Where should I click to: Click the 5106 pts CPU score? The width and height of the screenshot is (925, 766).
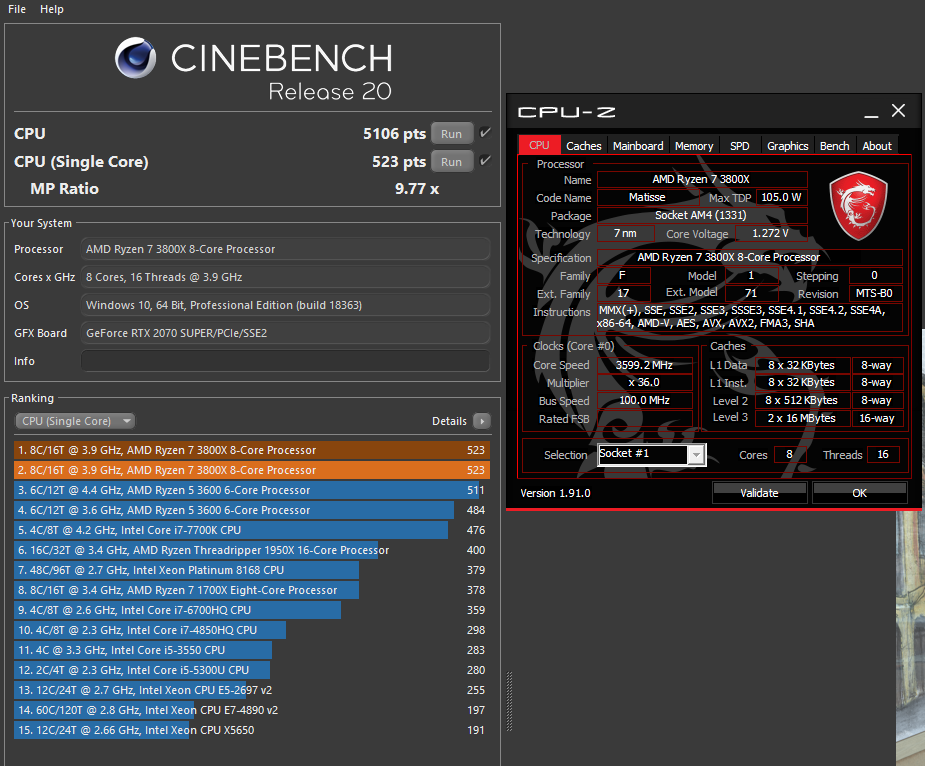(x=394, y=133)
